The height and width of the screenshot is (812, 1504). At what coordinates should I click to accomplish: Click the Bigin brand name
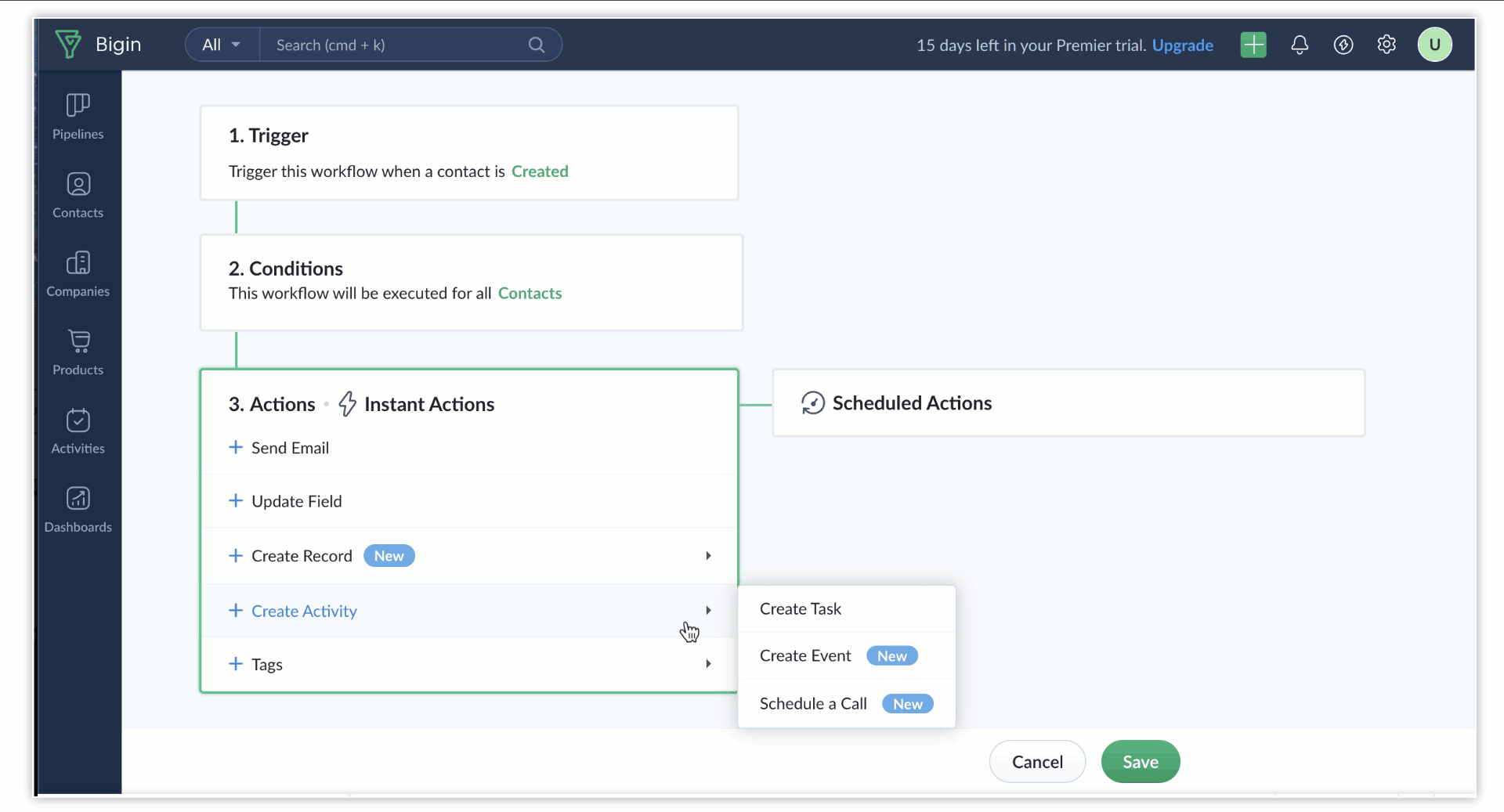[x=118, y=44]
